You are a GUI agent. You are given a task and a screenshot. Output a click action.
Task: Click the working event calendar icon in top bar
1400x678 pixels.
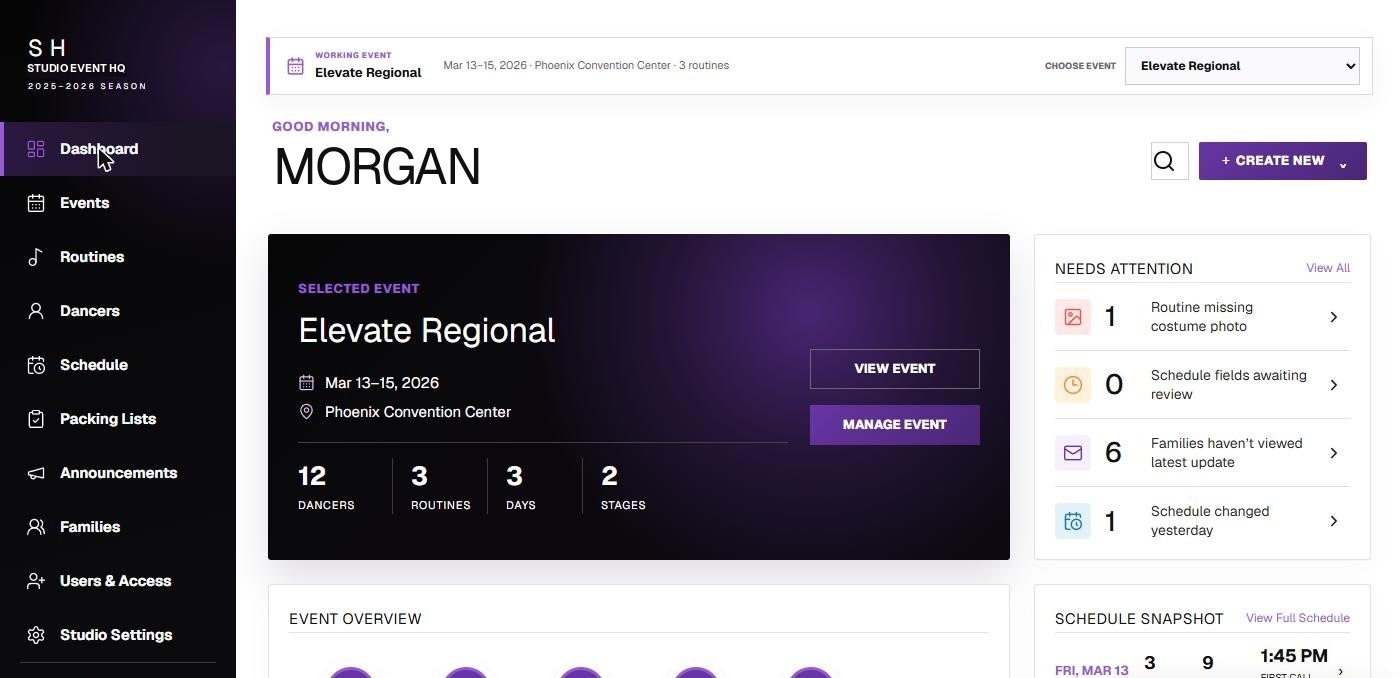pyautogui.click(x=295, y=66)
